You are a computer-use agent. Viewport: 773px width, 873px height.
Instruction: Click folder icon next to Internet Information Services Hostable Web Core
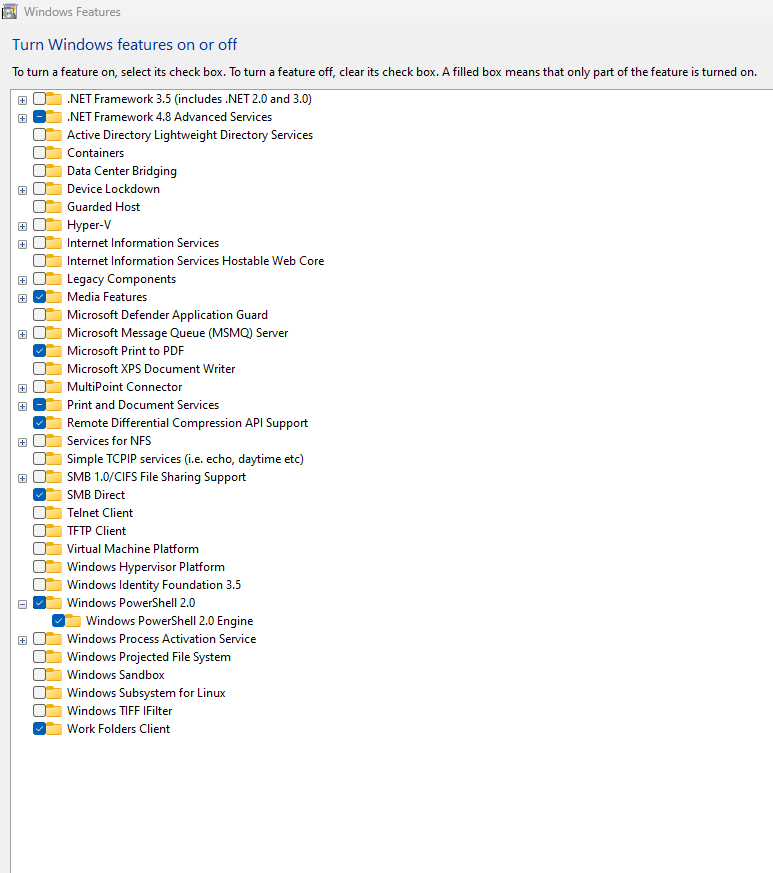[x=54, y=261]
